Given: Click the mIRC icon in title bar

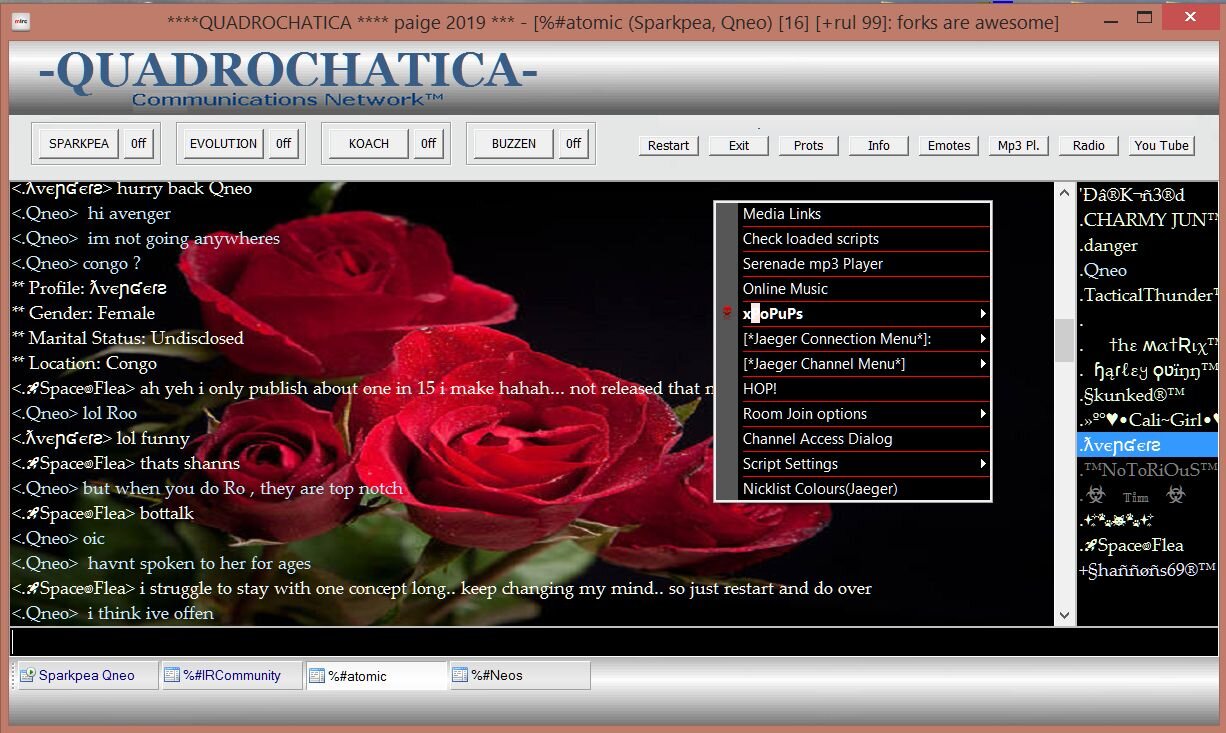Looking at the screenshot, I should click(20, 22).
